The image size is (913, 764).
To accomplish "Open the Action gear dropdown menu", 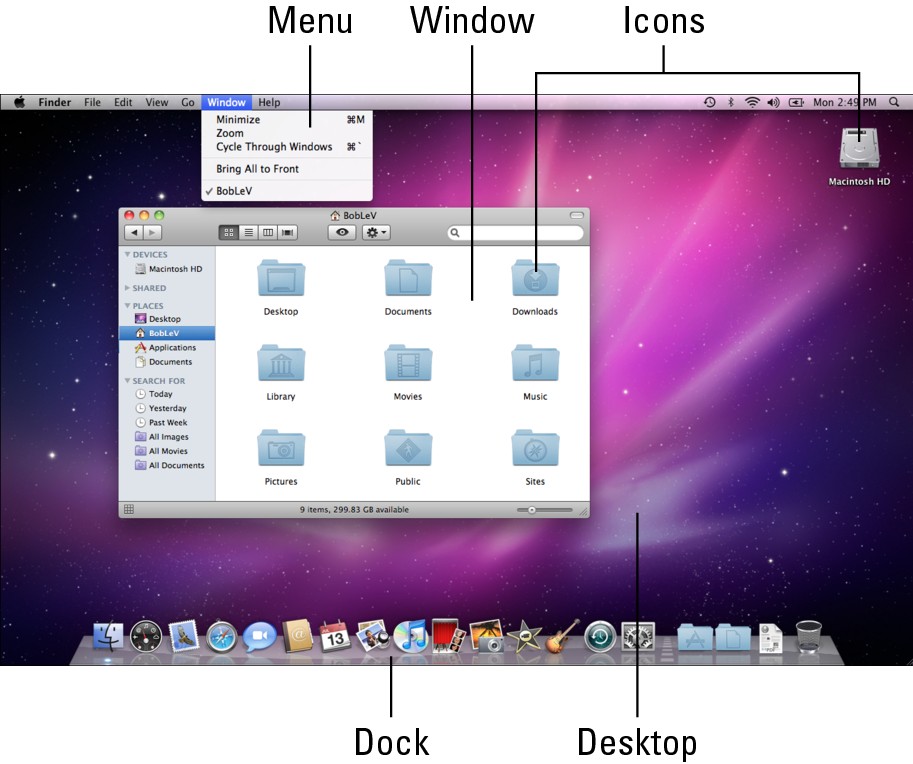I will pyautogui.click(x=376, y=232).
